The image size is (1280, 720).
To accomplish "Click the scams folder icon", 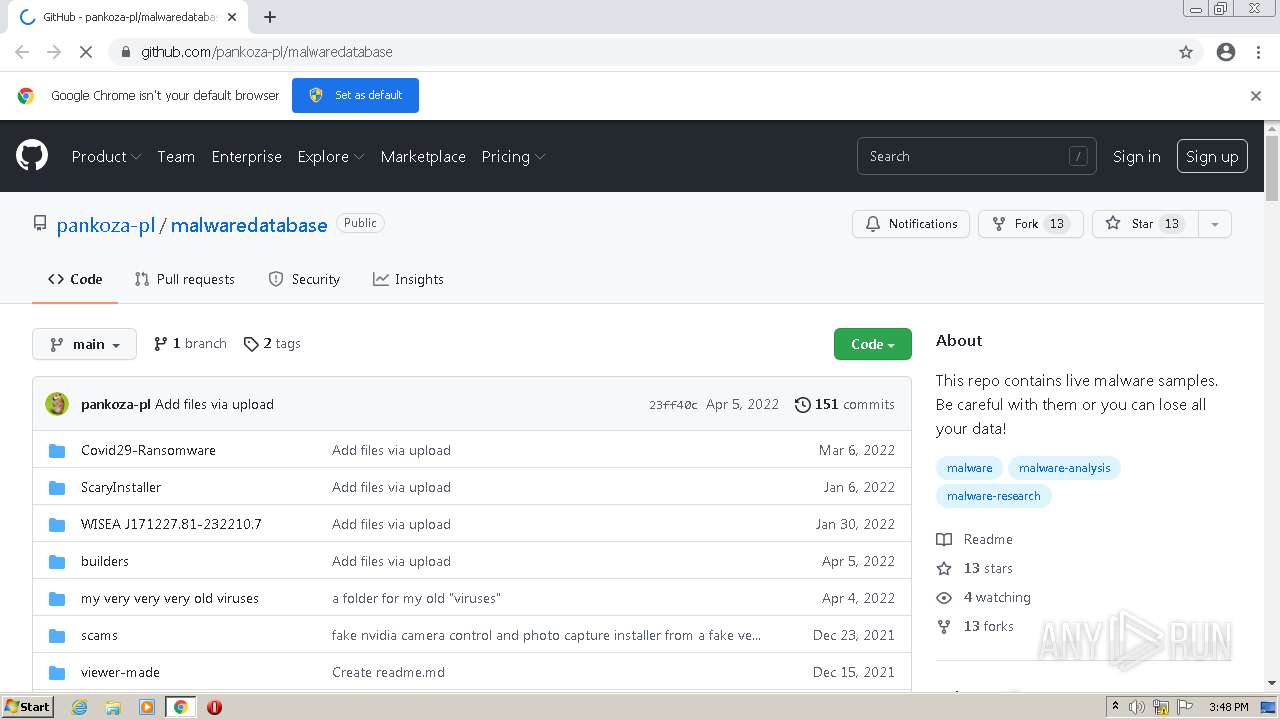I will (57, 635).
